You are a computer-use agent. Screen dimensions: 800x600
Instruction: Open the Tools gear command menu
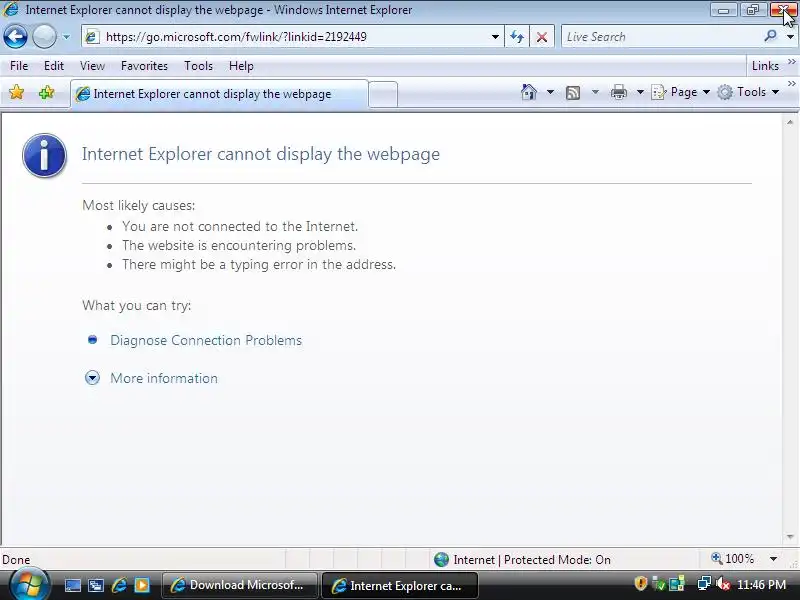coord(748,92)
